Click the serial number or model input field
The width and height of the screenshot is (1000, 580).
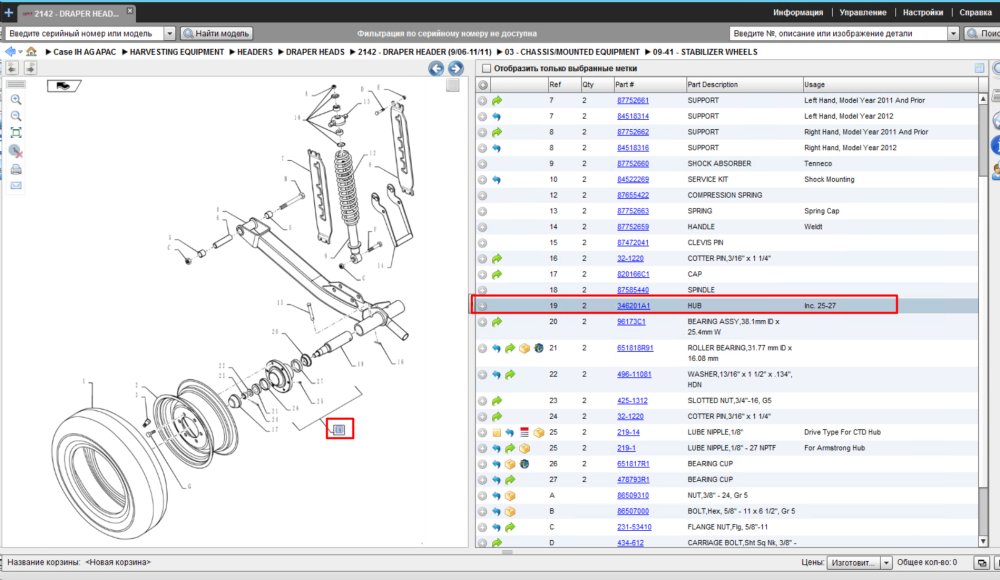coord(84,33)
